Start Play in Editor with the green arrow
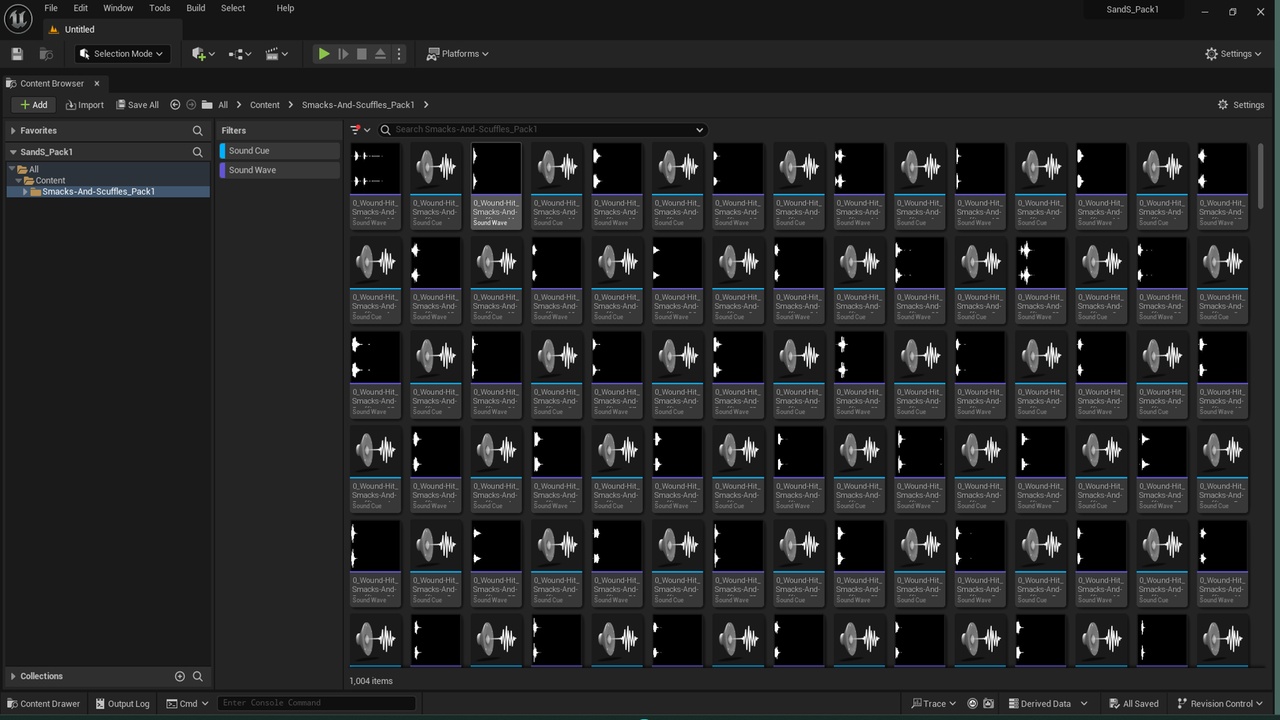Image resolution: width=1280 pixels, height=720 pixels. pos(324,54)
